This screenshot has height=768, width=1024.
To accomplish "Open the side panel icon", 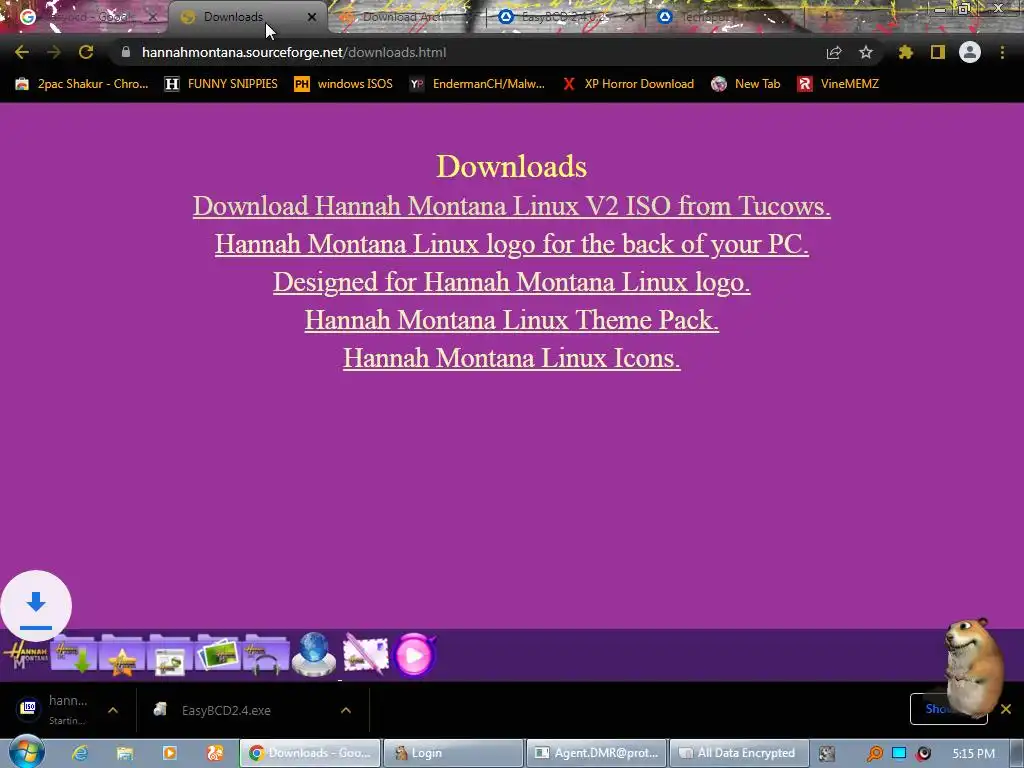I will 938,52.
